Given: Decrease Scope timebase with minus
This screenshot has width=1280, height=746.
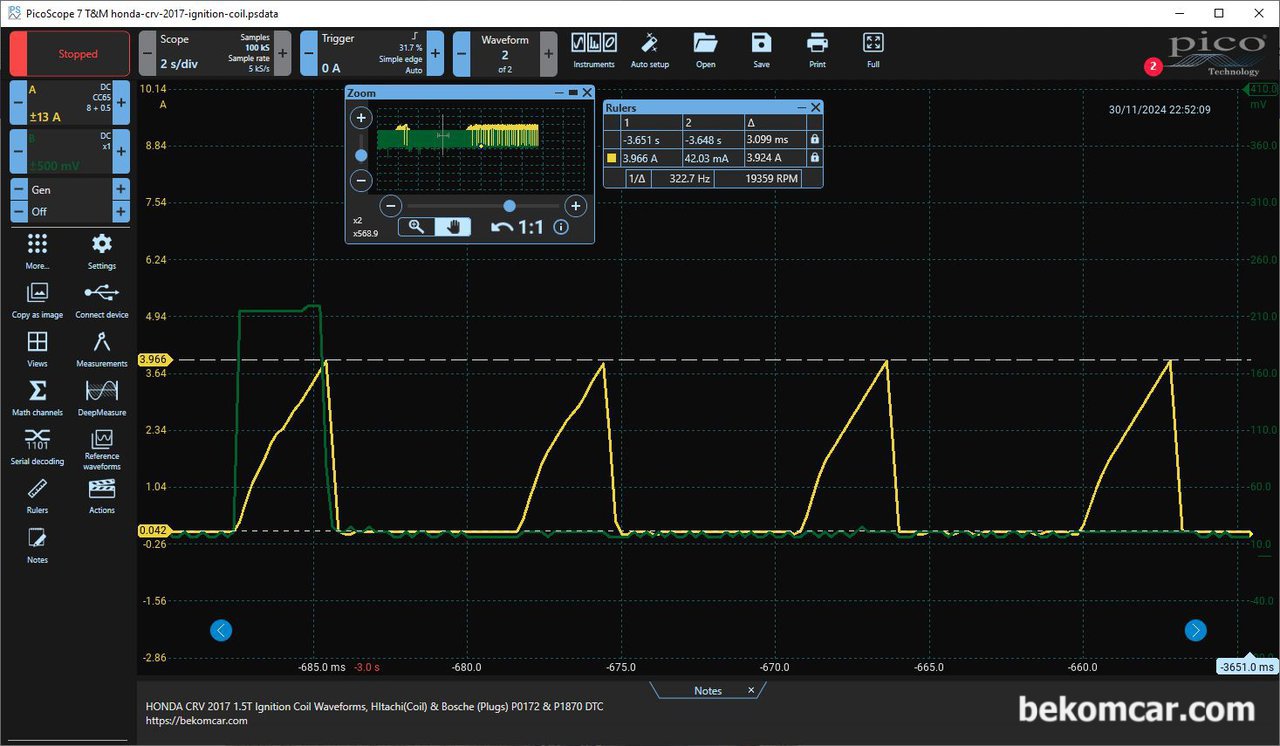Looking at the screenshot, I should pyautogui.click(x=147, y=53).
